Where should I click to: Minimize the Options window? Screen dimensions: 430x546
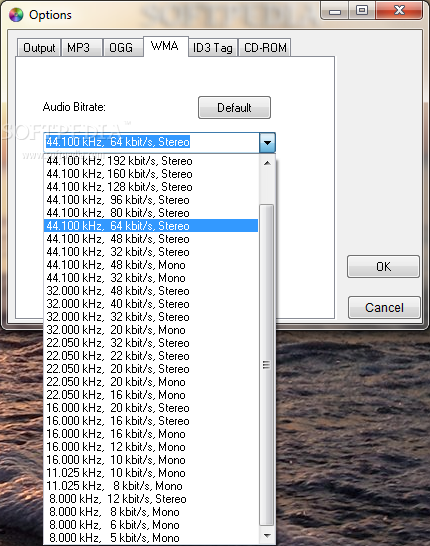coord(335,11)
